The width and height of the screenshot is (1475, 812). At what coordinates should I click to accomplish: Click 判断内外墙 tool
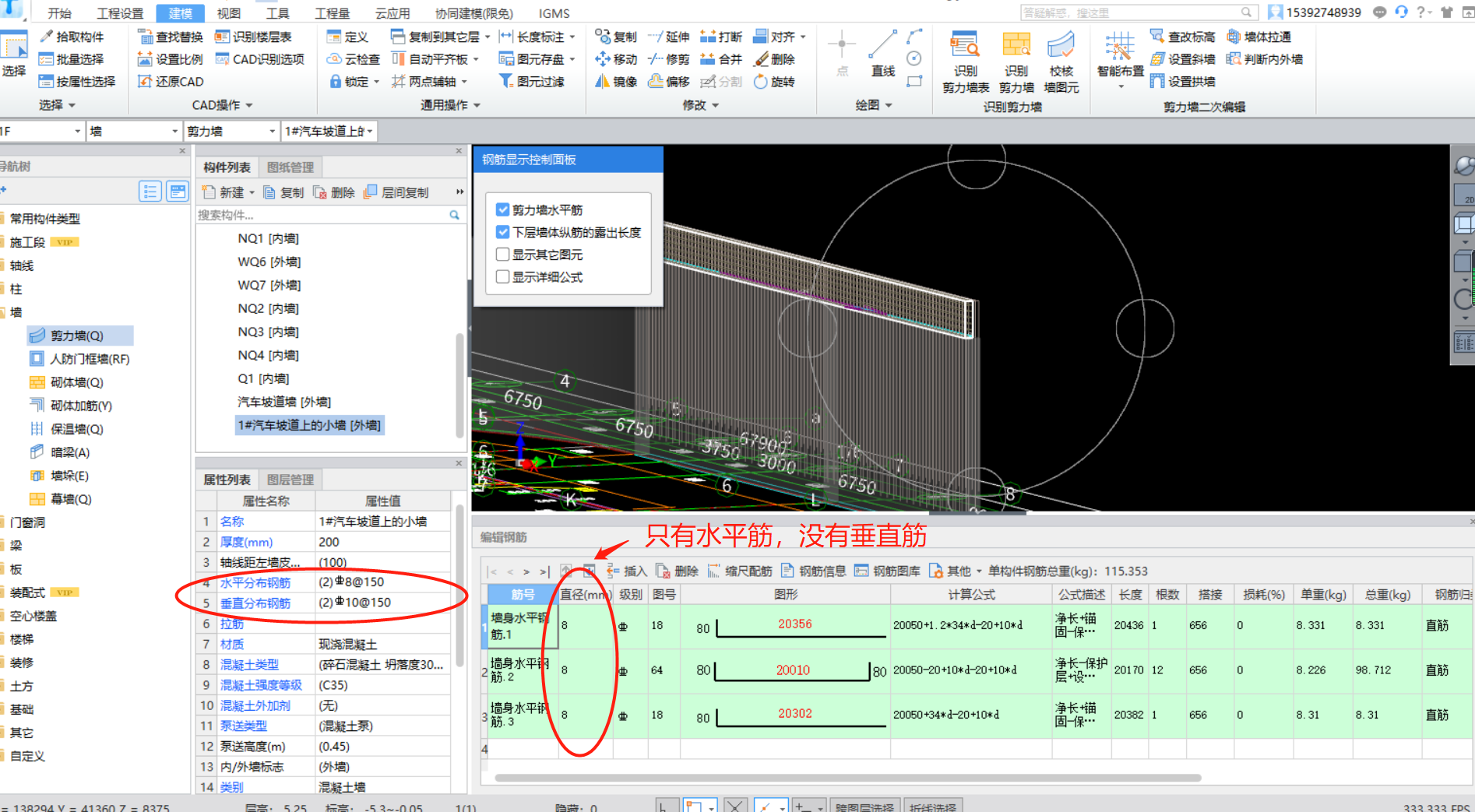tap(1264, 59)
